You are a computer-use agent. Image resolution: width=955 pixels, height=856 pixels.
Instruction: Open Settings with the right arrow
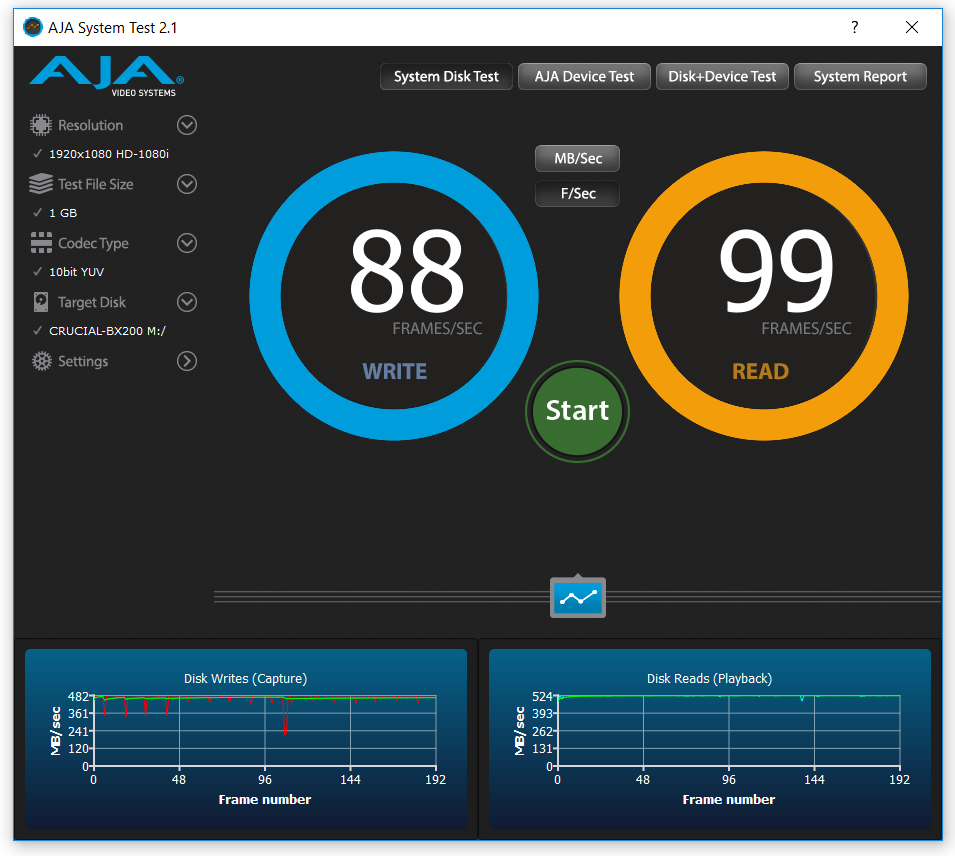click(x=187, y=361)
